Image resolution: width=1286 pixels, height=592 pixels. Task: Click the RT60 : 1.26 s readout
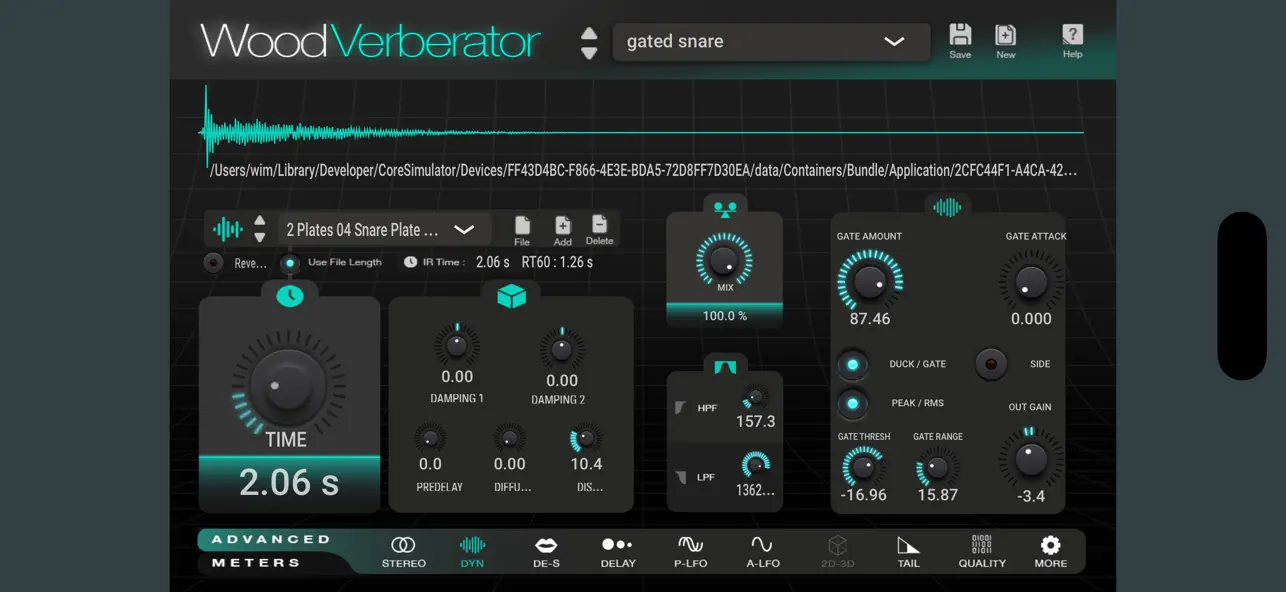point(557,262)
